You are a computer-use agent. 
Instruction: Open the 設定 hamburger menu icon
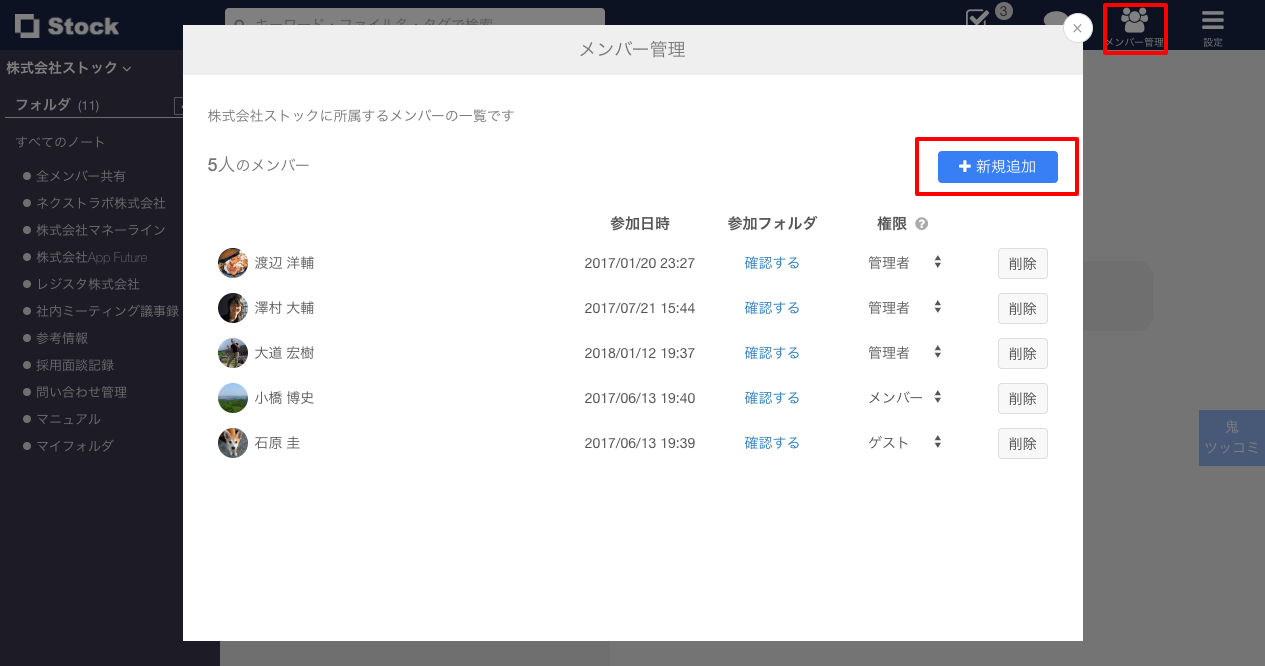coord(1212,20)
